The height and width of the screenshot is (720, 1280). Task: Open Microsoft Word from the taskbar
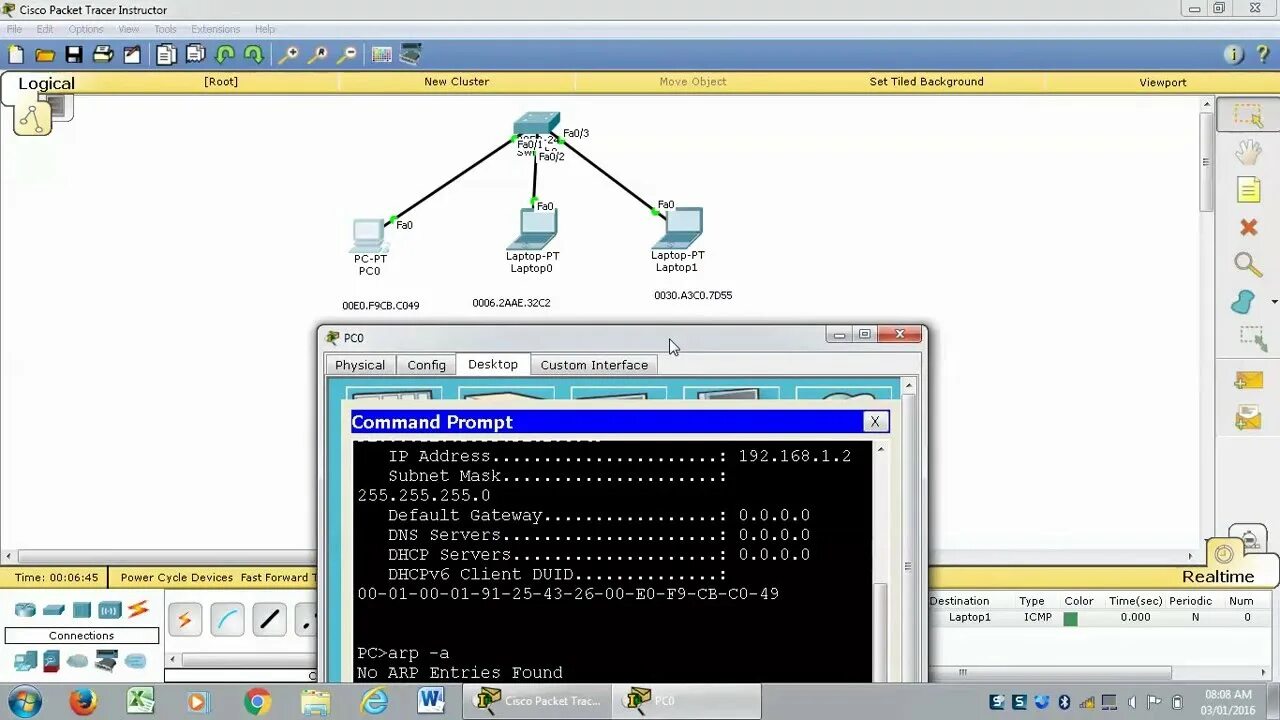pyautogui.click(x=431, y=701)
